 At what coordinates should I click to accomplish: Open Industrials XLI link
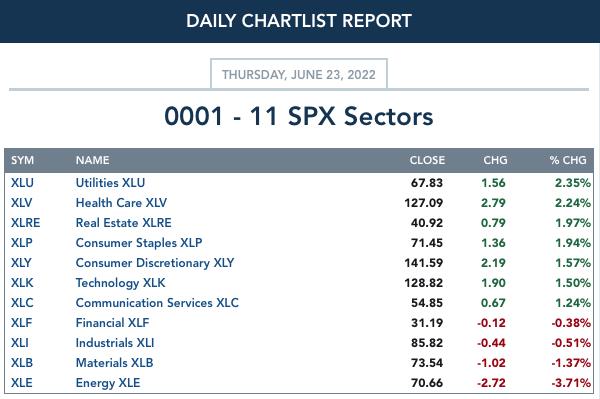point(115,343)
